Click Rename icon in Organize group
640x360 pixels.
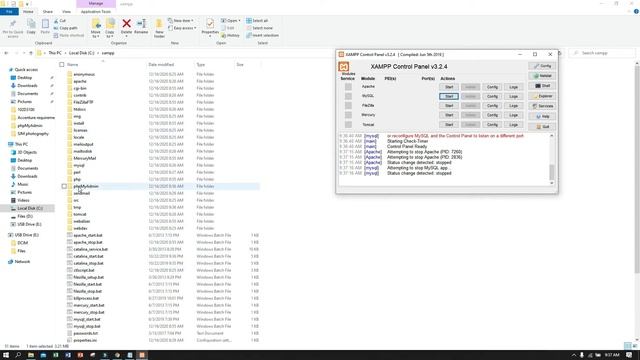[141, 24]
